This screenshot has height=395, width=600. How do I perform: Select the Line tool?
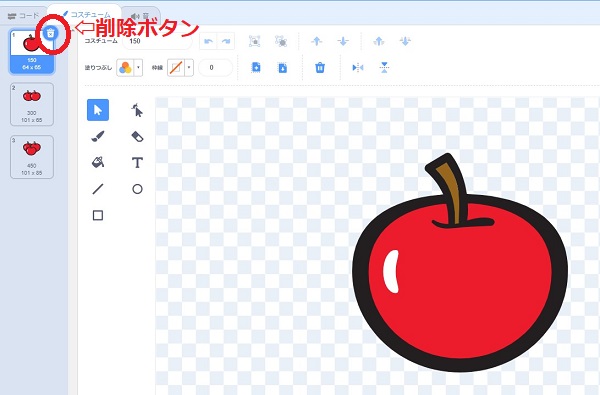coord(98,189)
